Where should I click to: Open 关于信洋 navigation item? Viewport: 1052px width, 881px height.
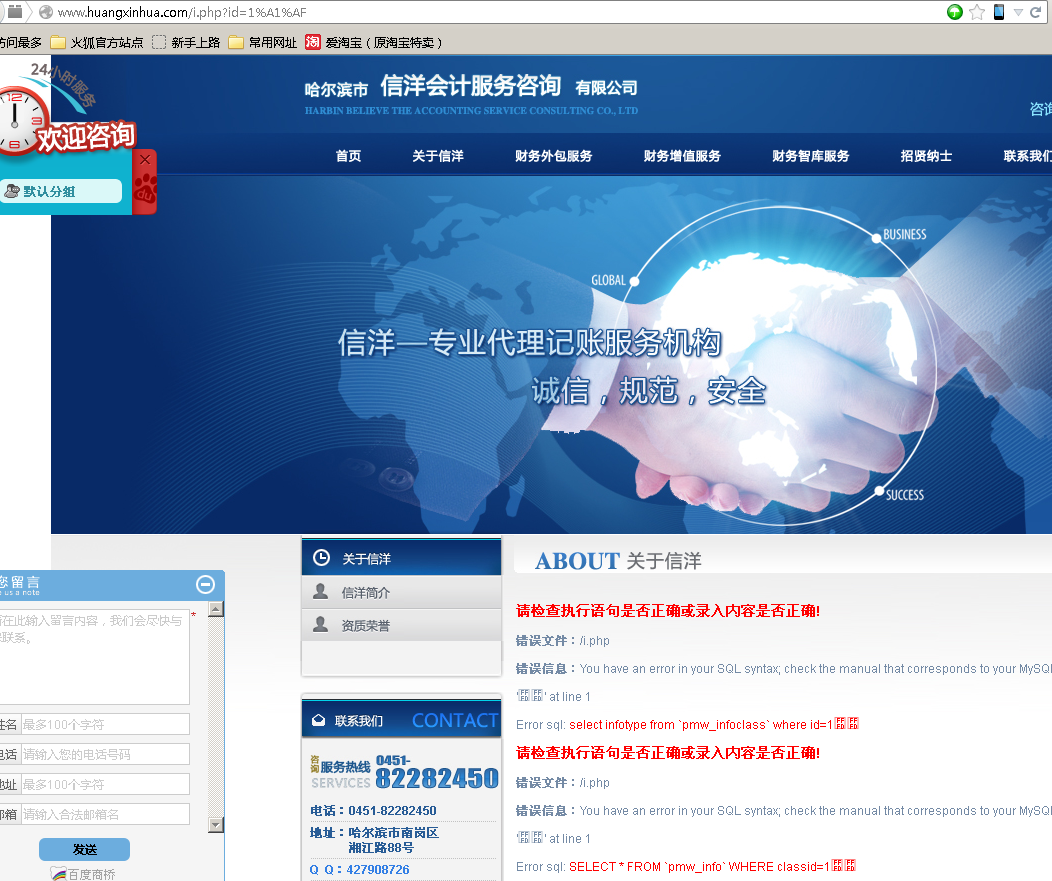coord(437,156)
